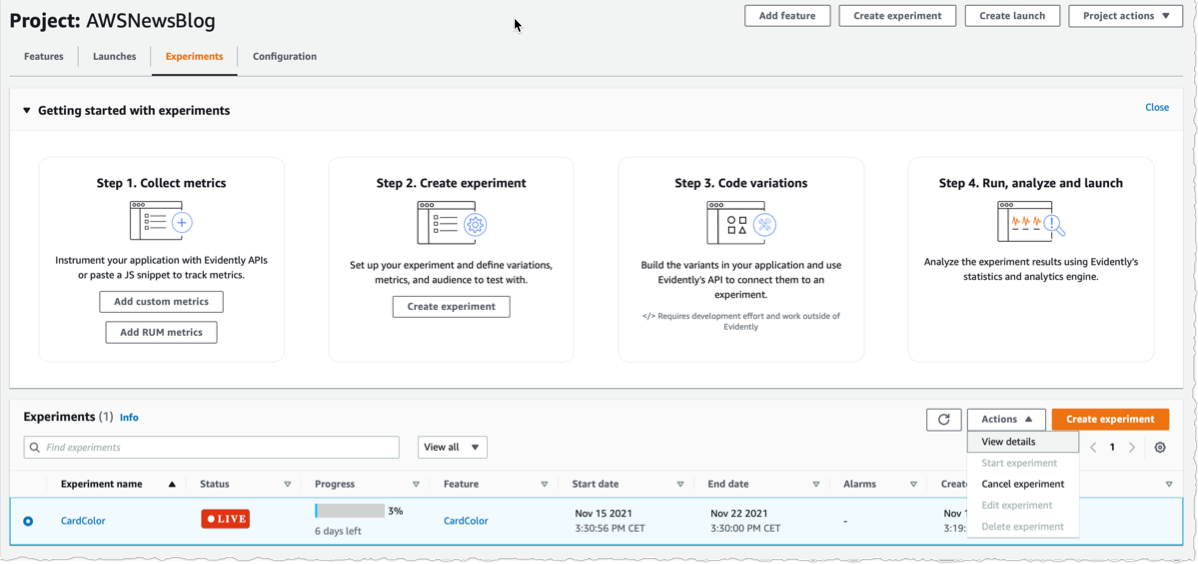Click the Create launch button
The image size is (1198, 564).
tap(1012, 15)
